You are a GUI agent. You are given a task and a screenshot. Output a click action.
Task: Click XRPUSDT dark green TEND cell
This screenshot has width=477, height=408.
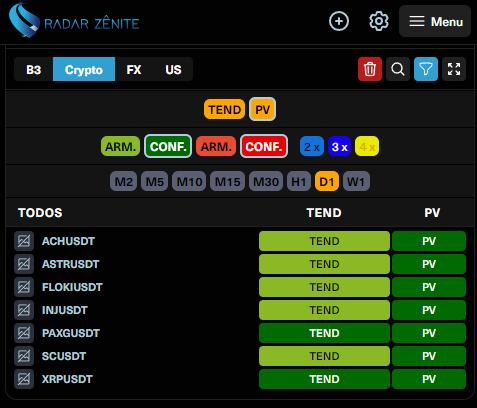click(x=324, y=379)
